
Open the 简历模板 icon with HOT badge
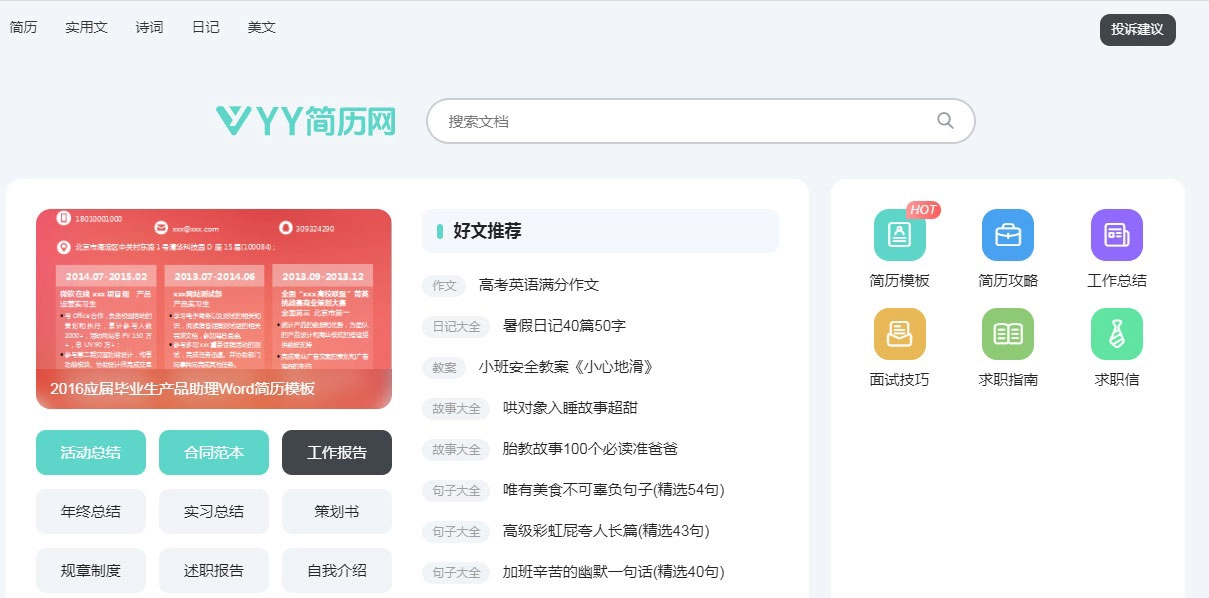(x=899, y=234)
